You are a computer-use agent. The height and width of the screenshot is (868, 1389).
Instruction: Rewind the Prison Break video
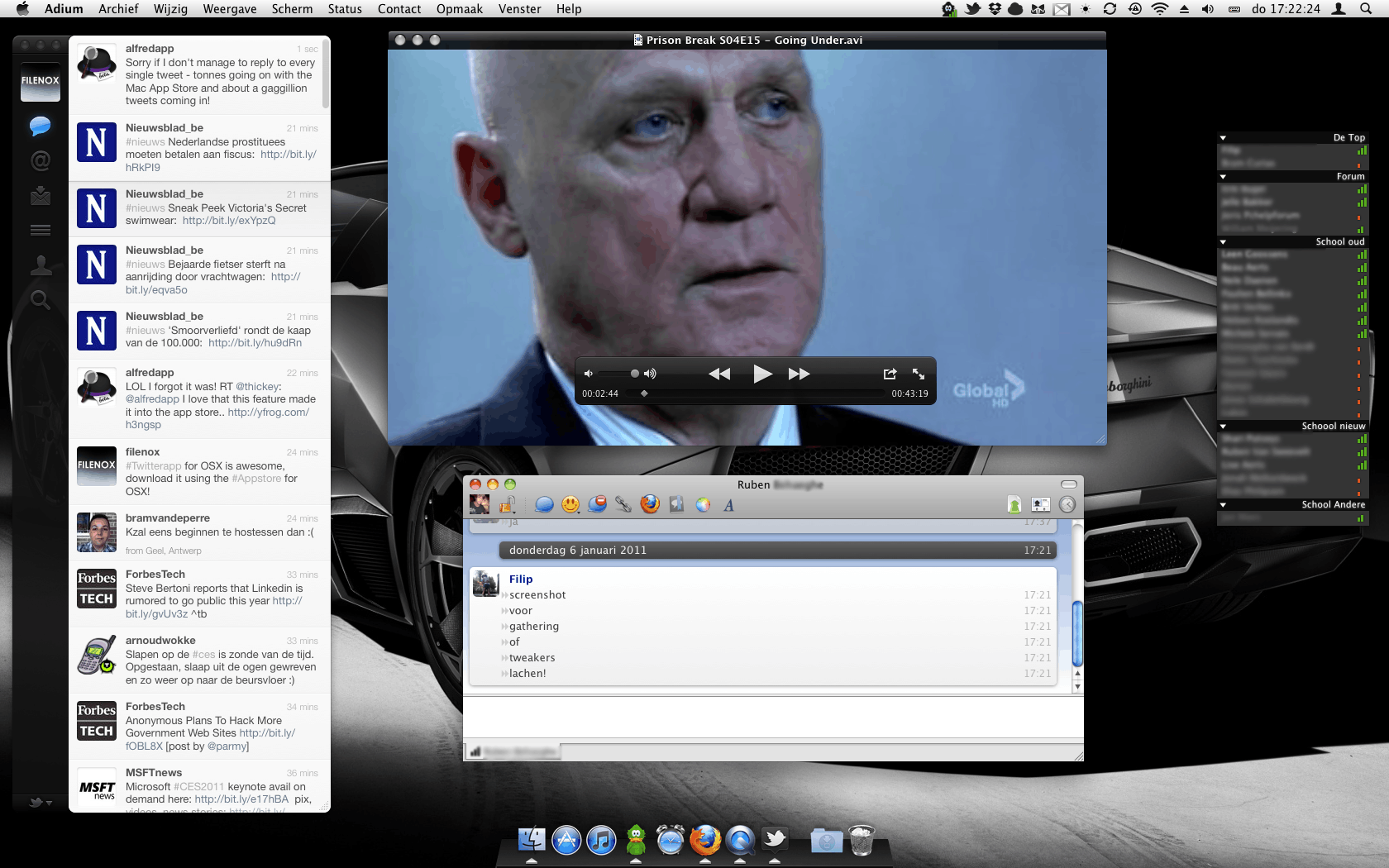719,374
